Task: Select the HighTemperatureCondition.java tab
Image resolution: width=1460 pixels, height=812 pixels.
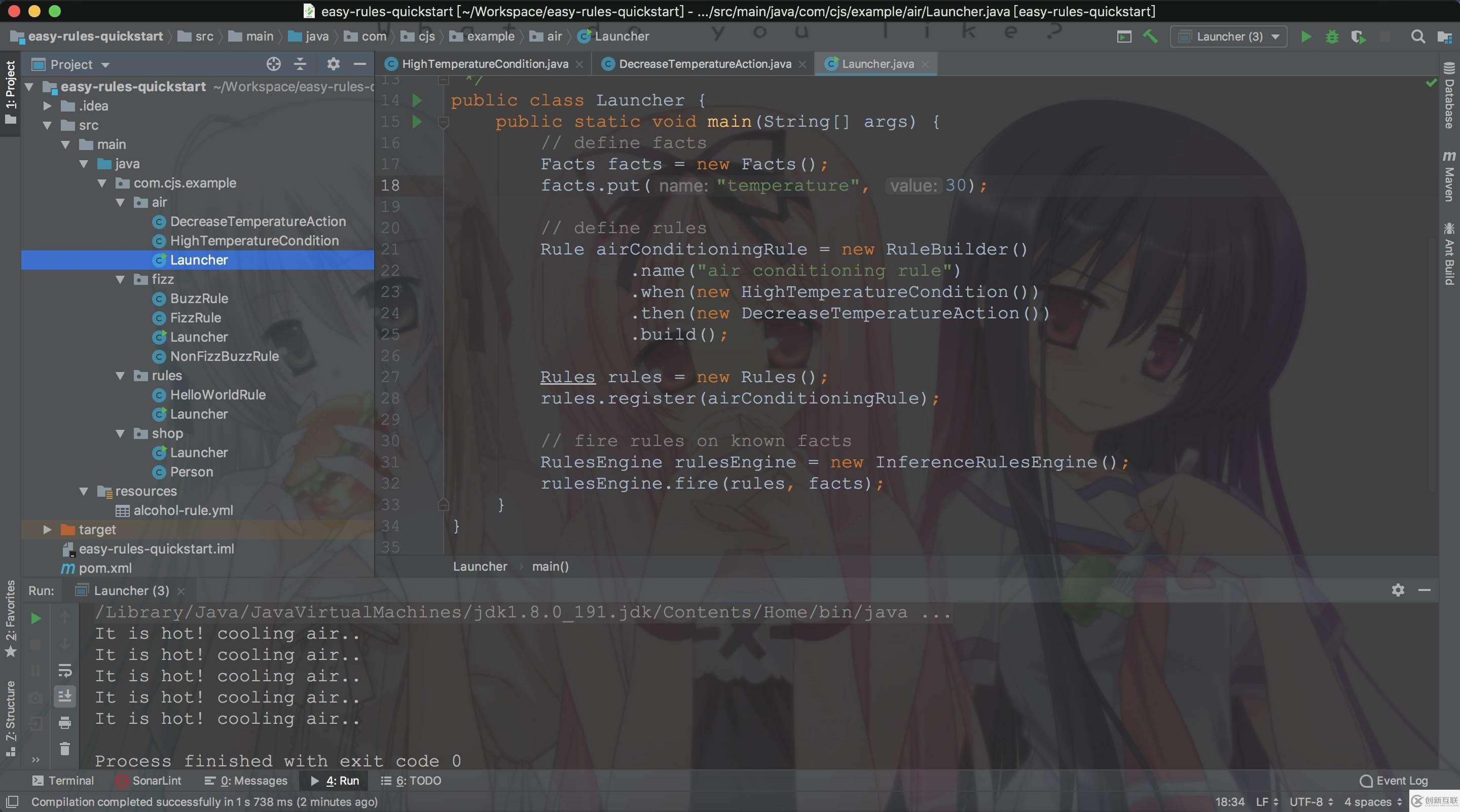Action: coord(484,63)
